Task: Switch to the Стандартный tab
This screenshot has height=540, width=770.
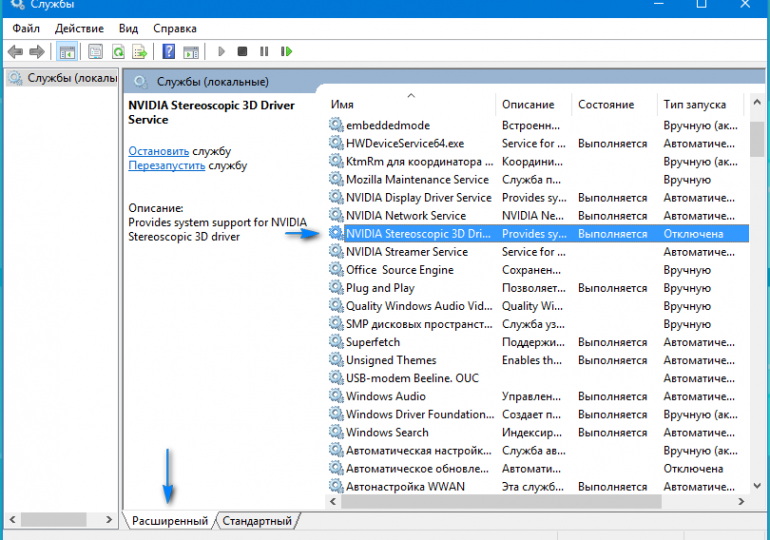Action: (x=257, y=521)
